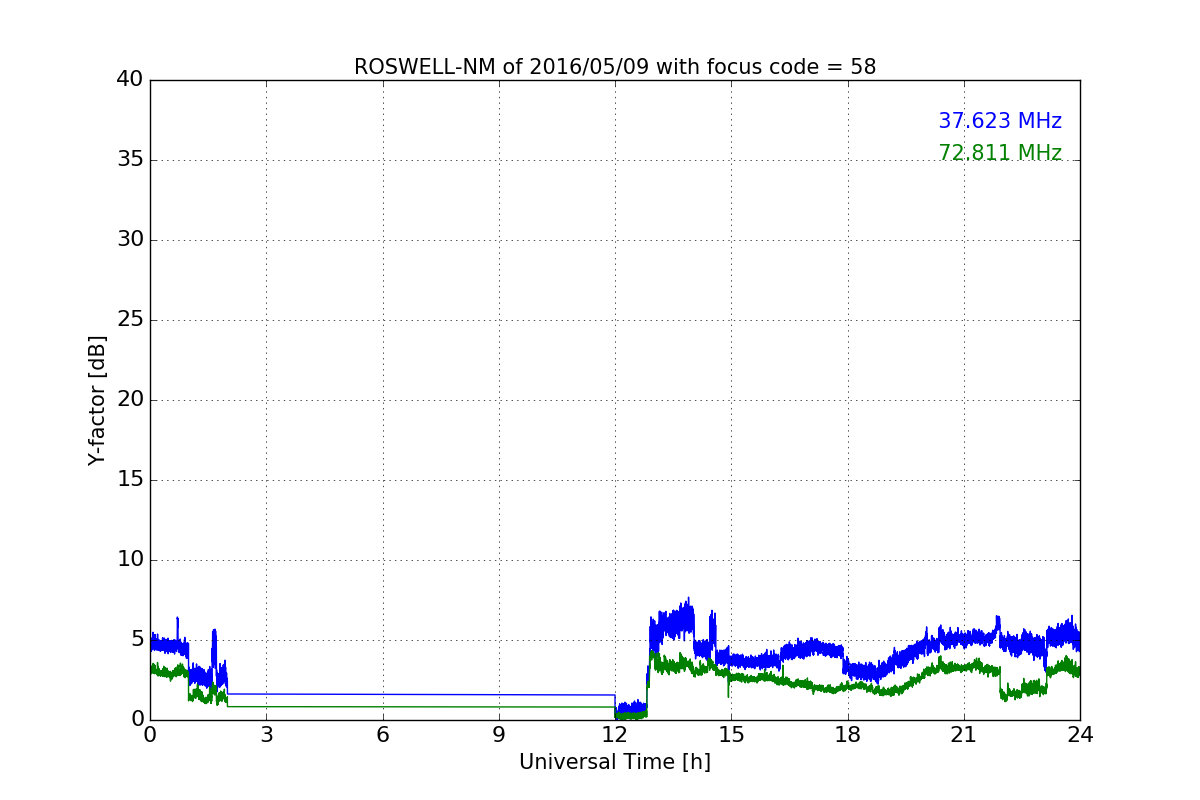Click the y-axis tick label 20

tap(130, 400)
